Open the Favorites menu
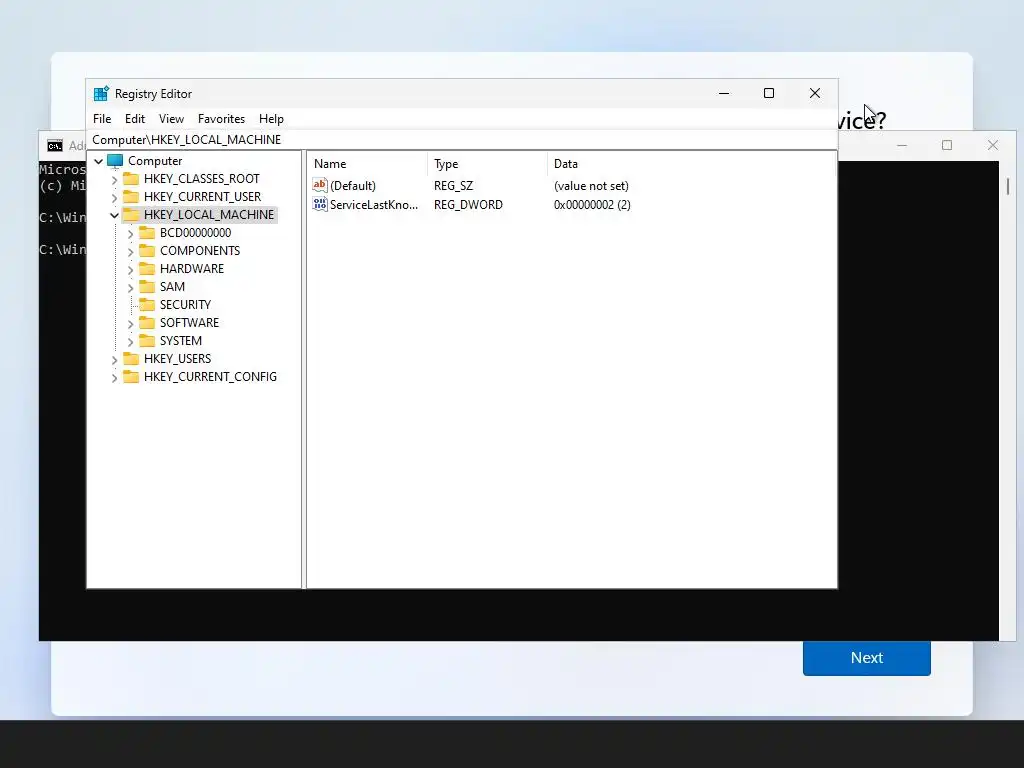1024x768 pixels. pos(221,119)
